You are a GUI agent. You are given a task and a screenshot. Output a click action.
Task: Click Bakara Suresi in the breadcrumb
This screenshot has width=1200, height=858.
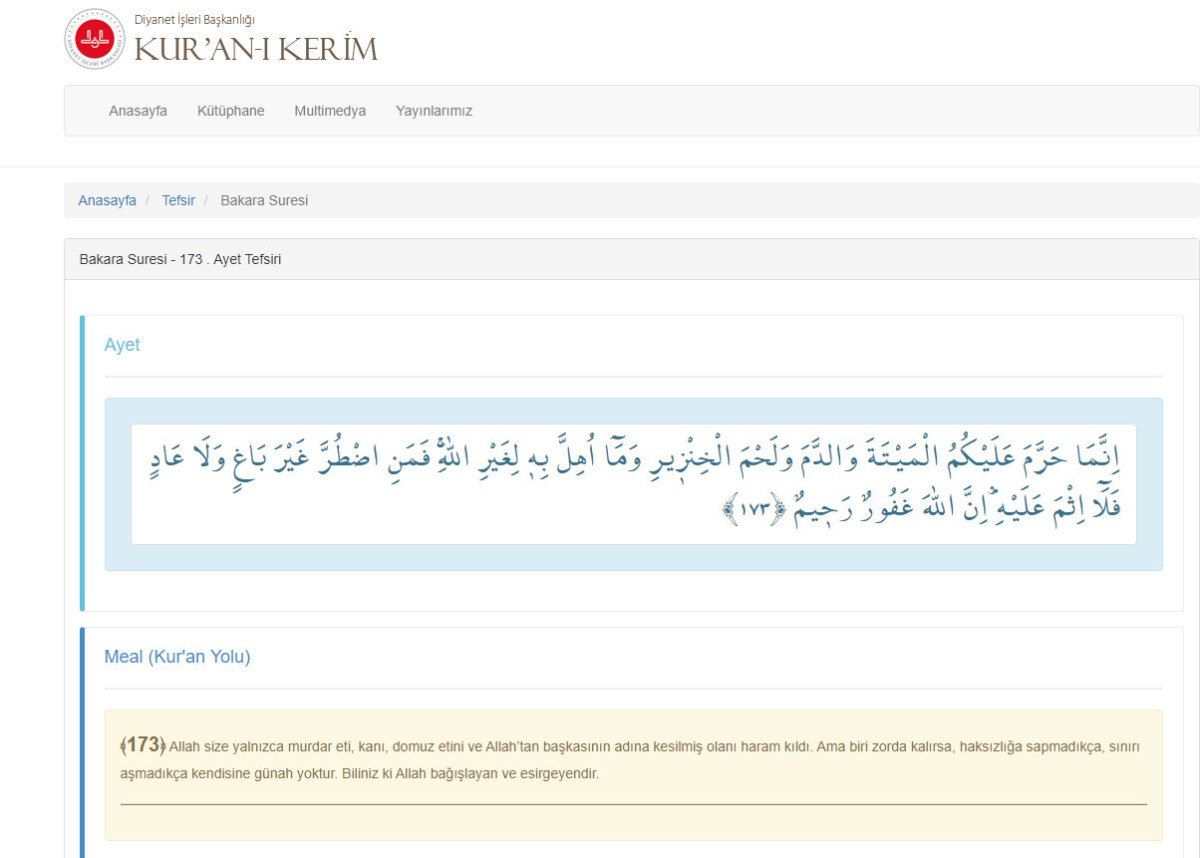264,200
